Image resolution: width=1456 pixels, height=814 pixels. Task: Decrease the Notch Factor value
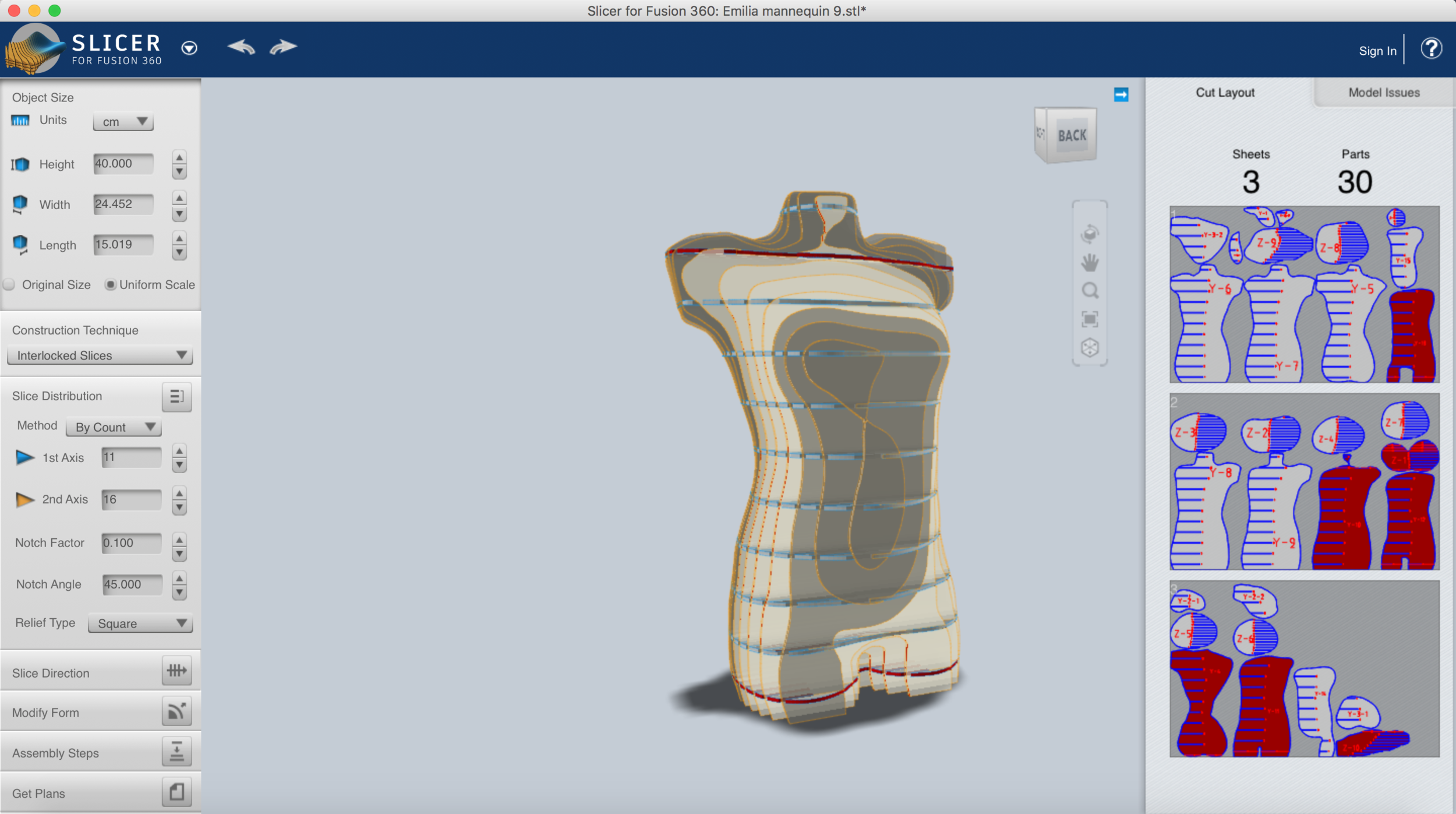[x=179, y=554]
